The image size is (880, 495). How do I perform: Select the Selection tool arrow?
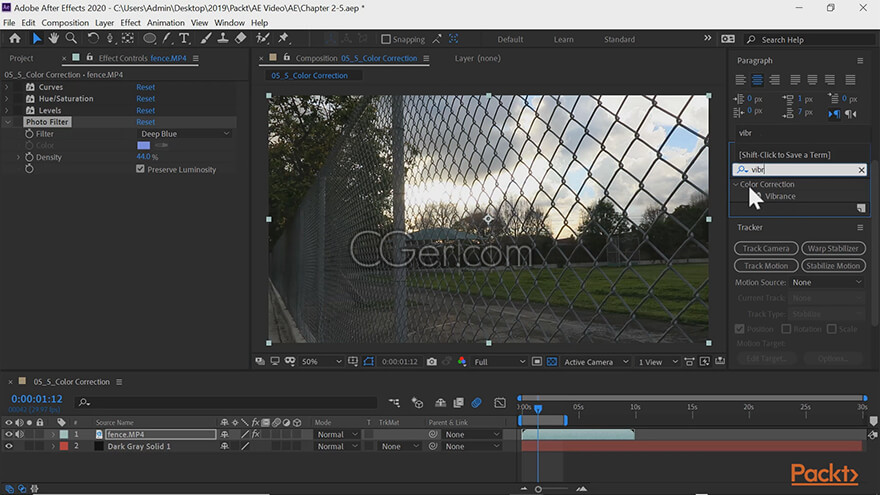(36, 39)
